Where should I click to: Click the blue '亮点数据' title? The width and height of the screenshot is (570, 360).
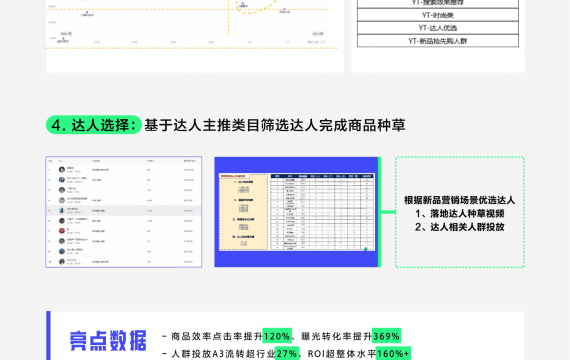108,341
